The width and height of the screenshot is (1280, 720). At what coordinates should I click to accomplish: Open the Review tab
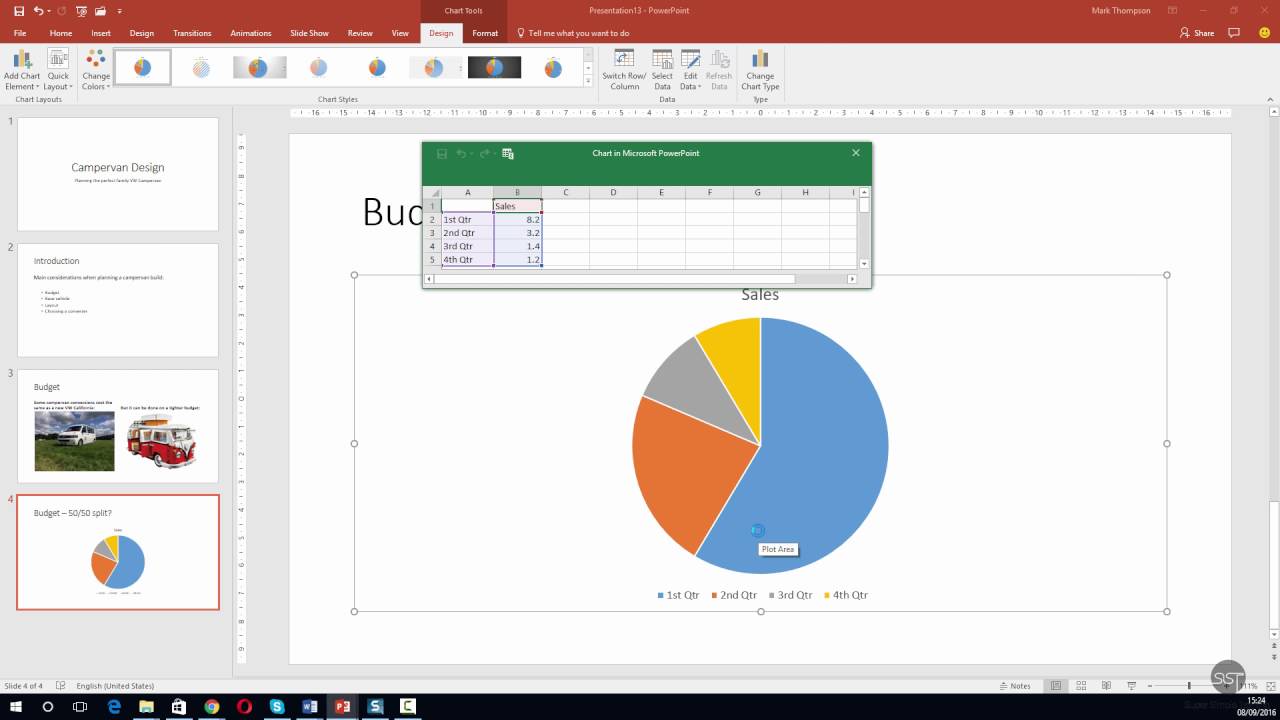click(x=360, y=33)
